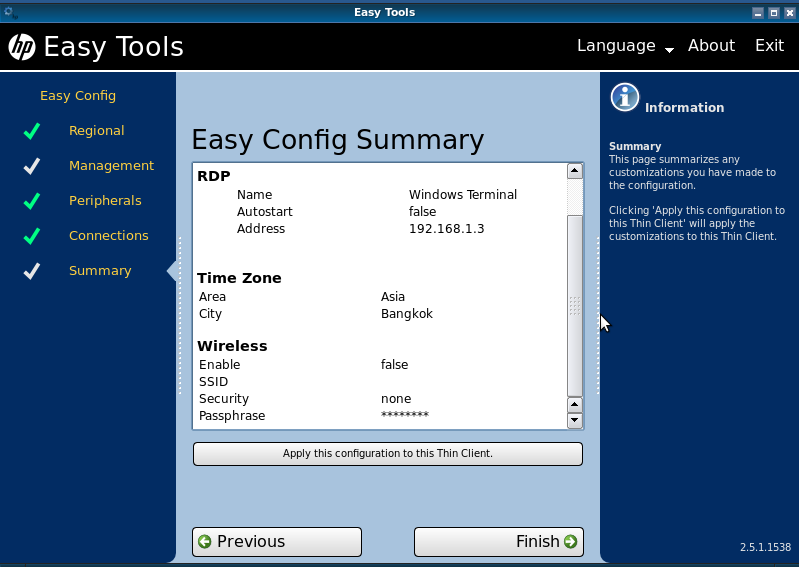Click the Easy Config heading in sidebar
This screenshot has width=799, height=567.
click(x=78, y=96)
